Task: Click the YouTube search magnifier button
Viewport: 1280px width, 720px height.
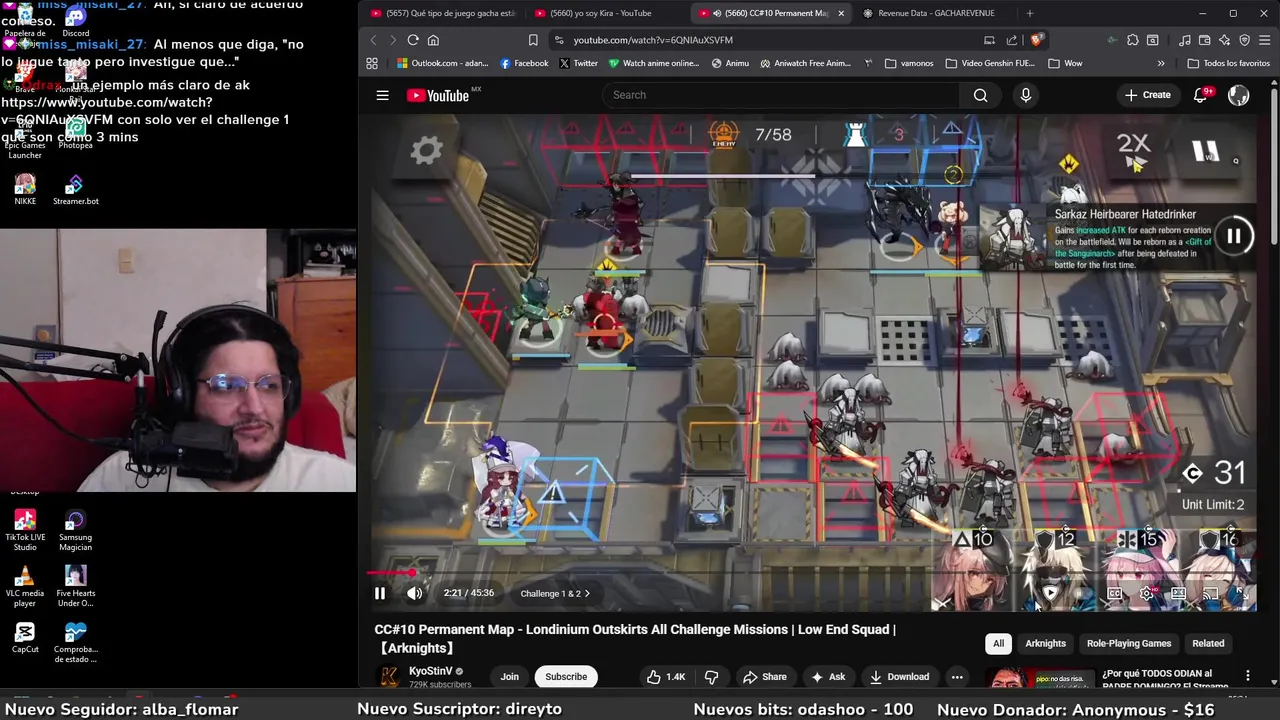Action: click(x=980, y=95)
